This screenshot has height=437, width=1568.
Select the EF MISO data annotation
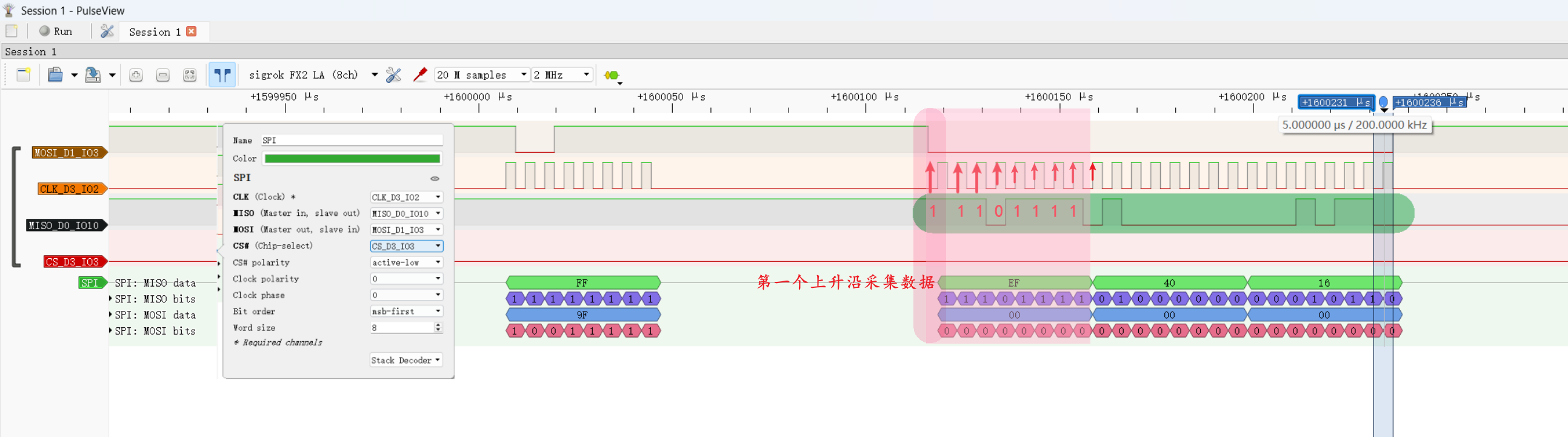tap(1014, 283)
